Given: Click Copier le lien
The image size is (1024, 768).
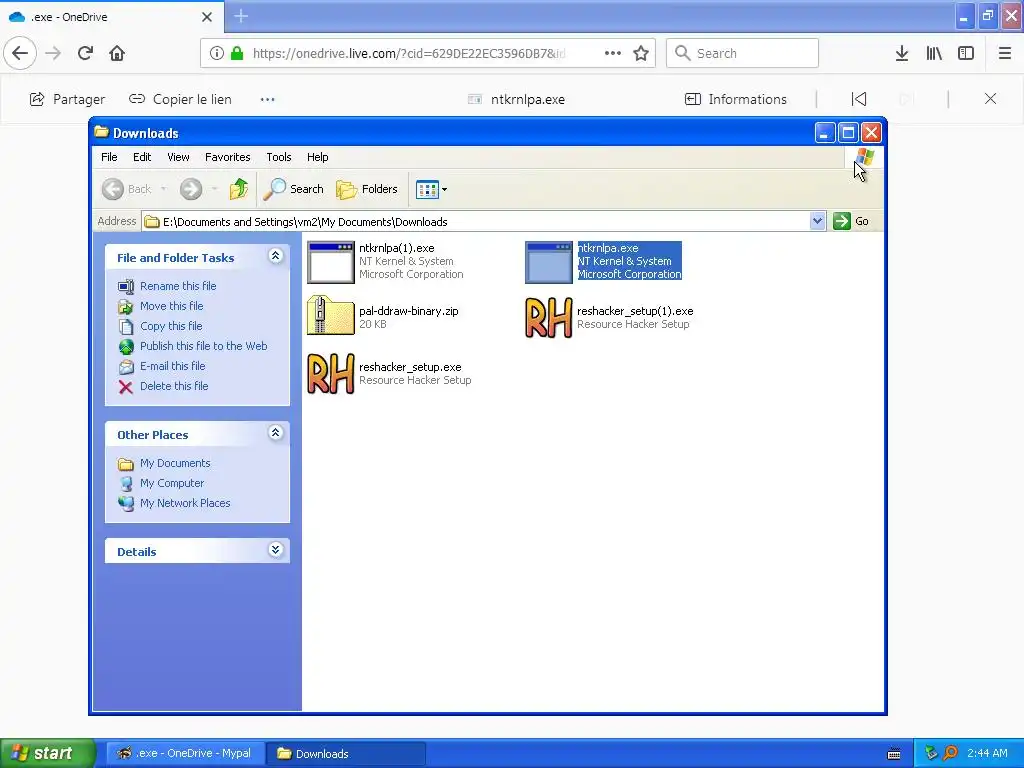Looking at the screenshot, I should [180, 99].
